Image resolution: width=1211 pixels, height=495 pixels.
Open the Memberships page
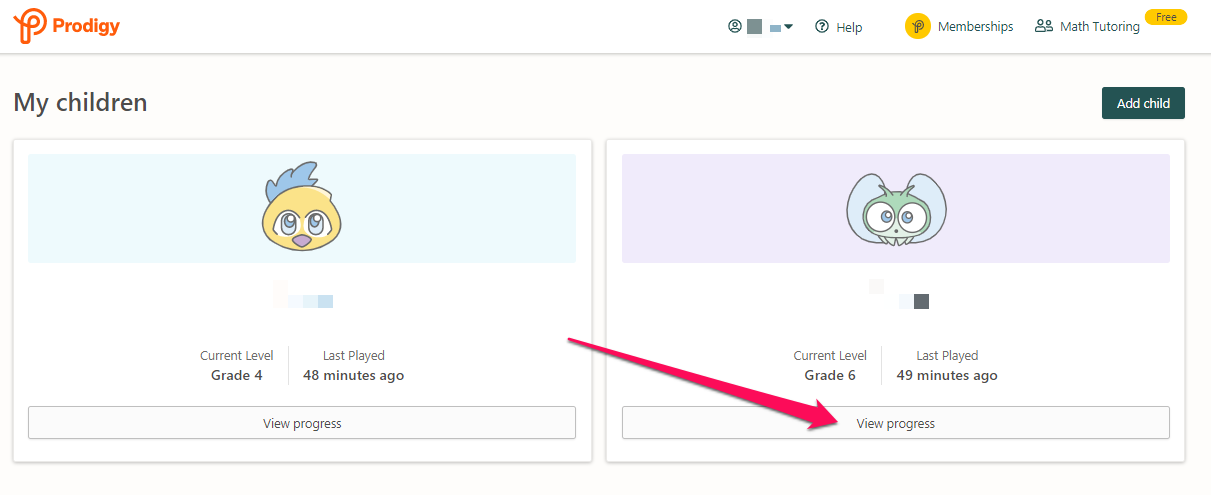click(975, 27)
